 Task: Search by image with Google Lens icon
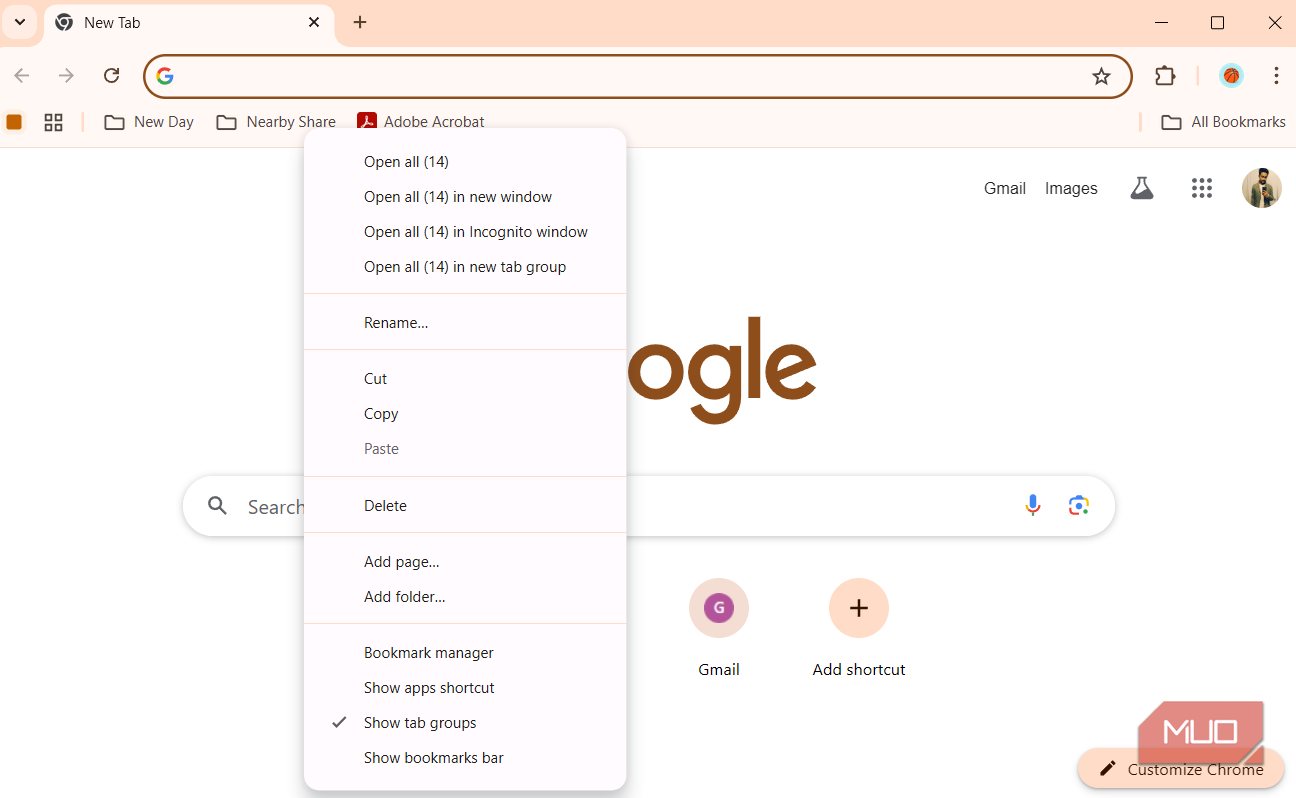click(1078, 506)
